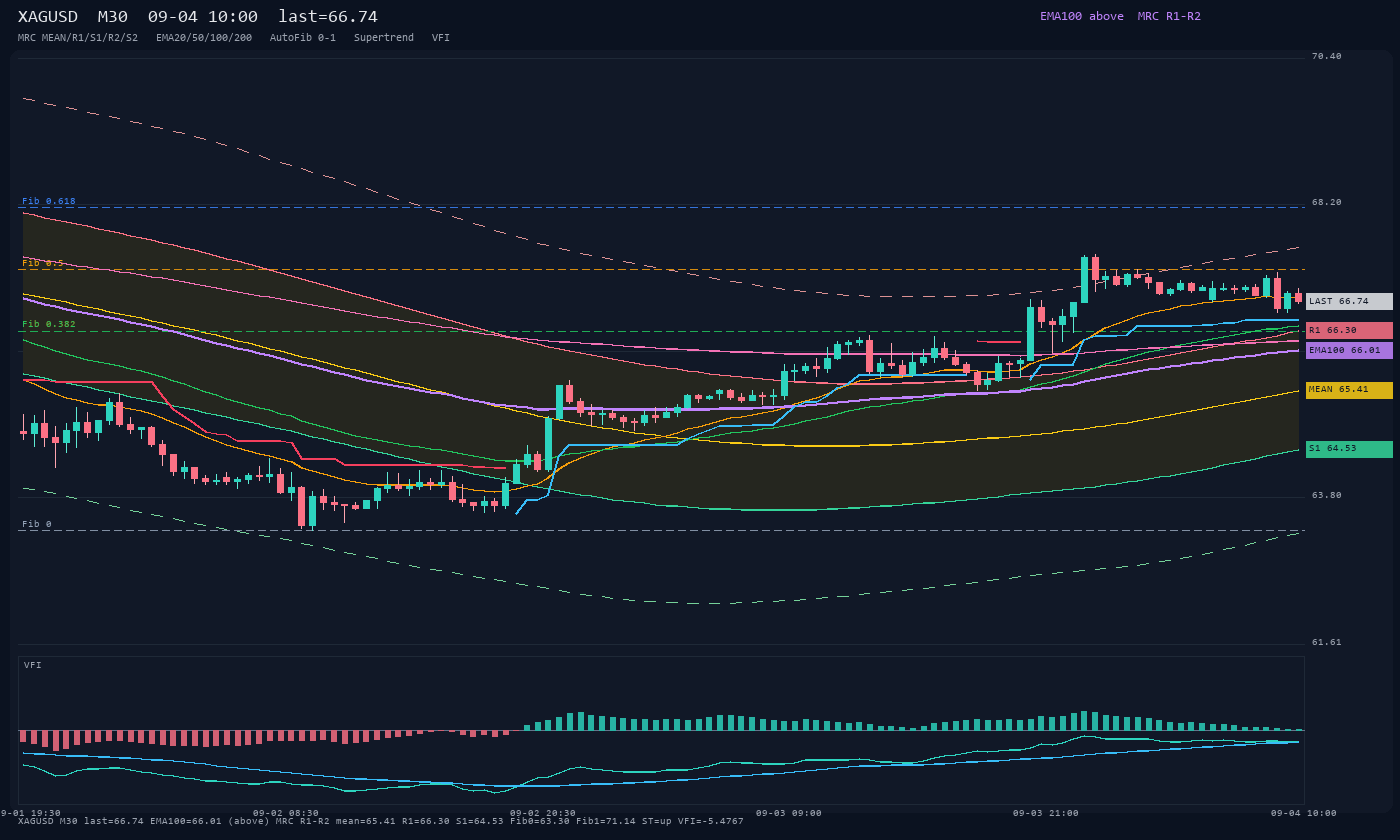This screenshot has width=1400, height=840.
Task: Click the 70.40 price axis label
Action: coord(1327,56)
